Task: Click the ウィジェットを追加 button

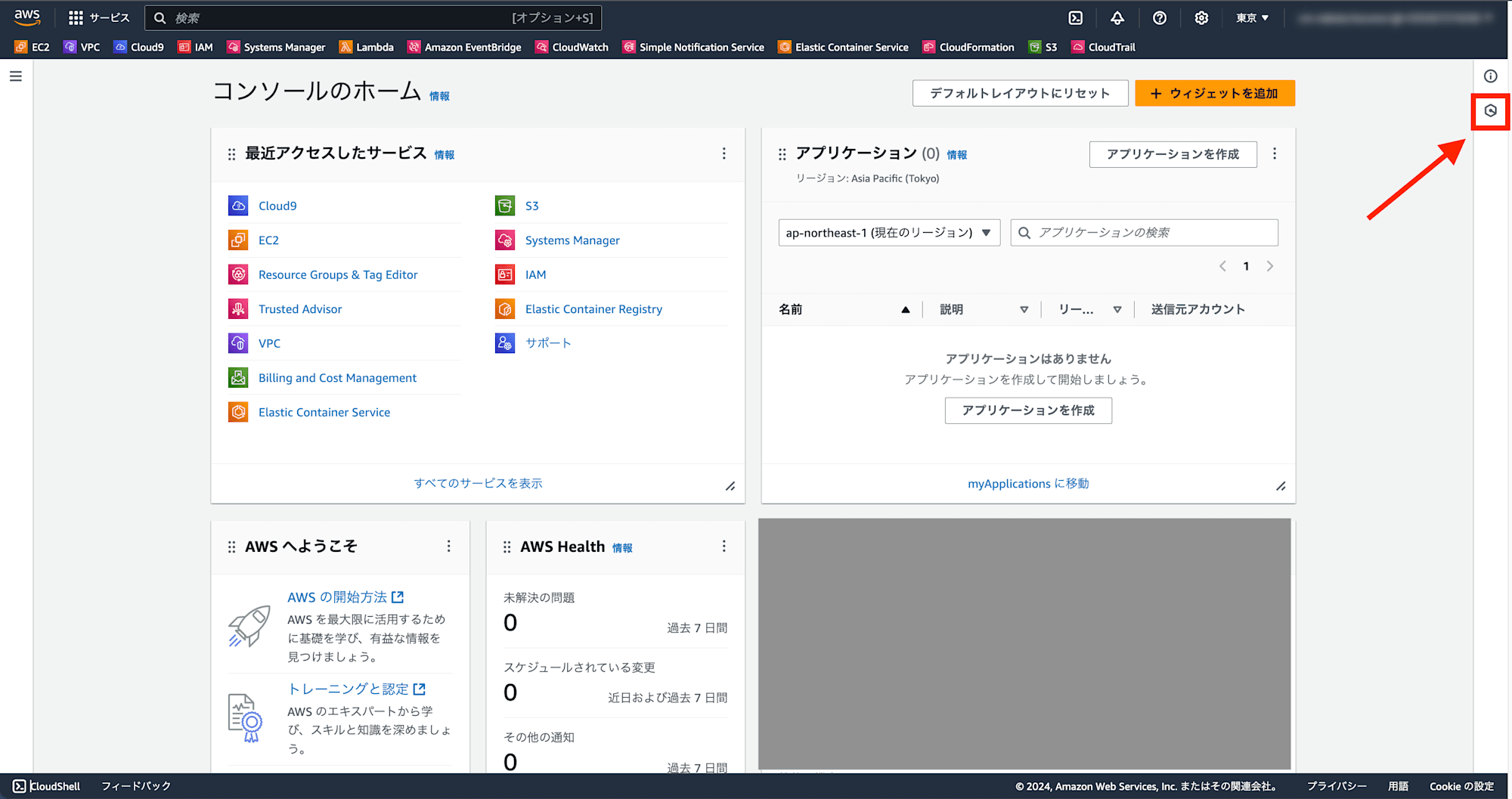Action: coord(1214,93)
